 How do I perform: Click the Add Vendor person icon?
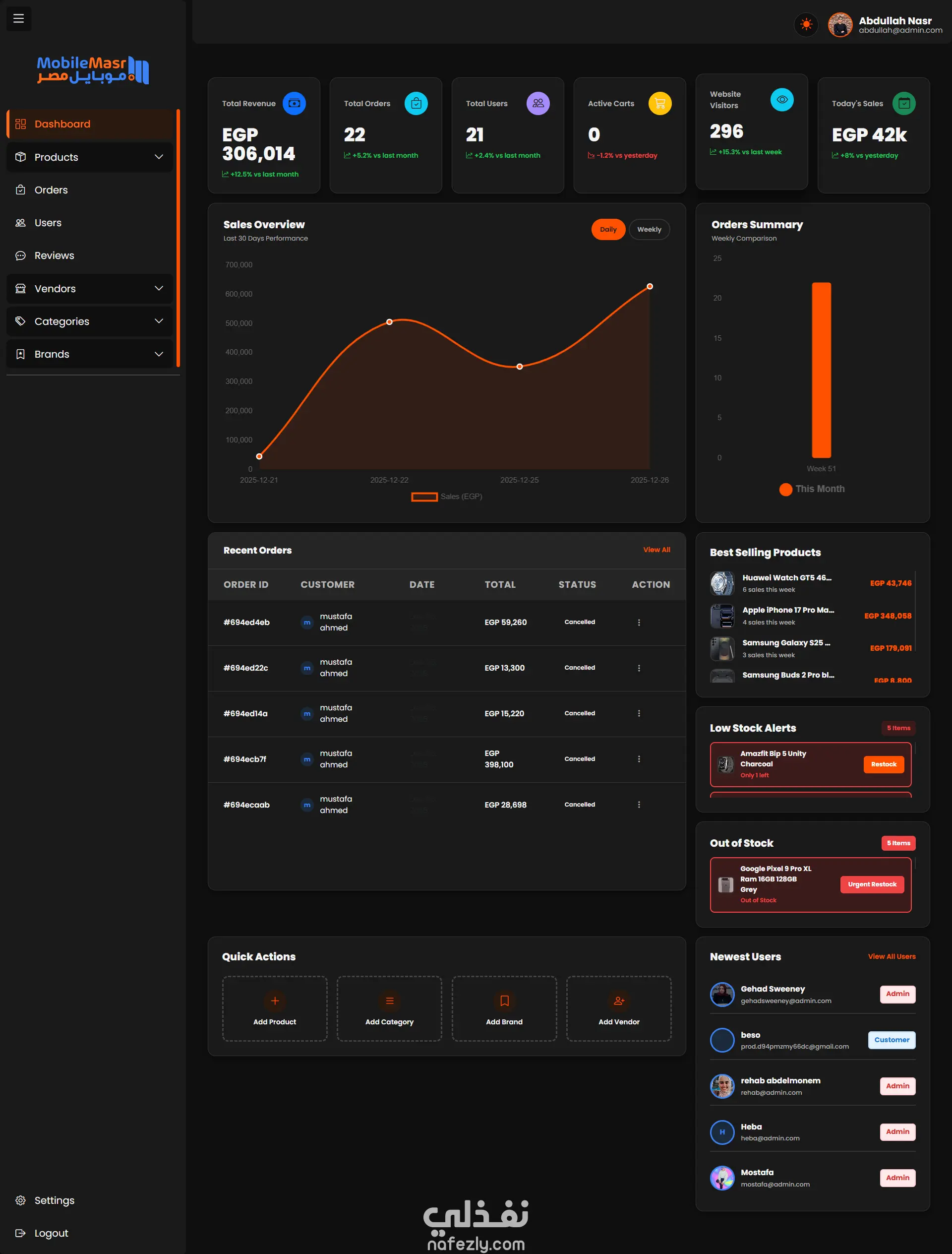click(x=619, y=1001)
